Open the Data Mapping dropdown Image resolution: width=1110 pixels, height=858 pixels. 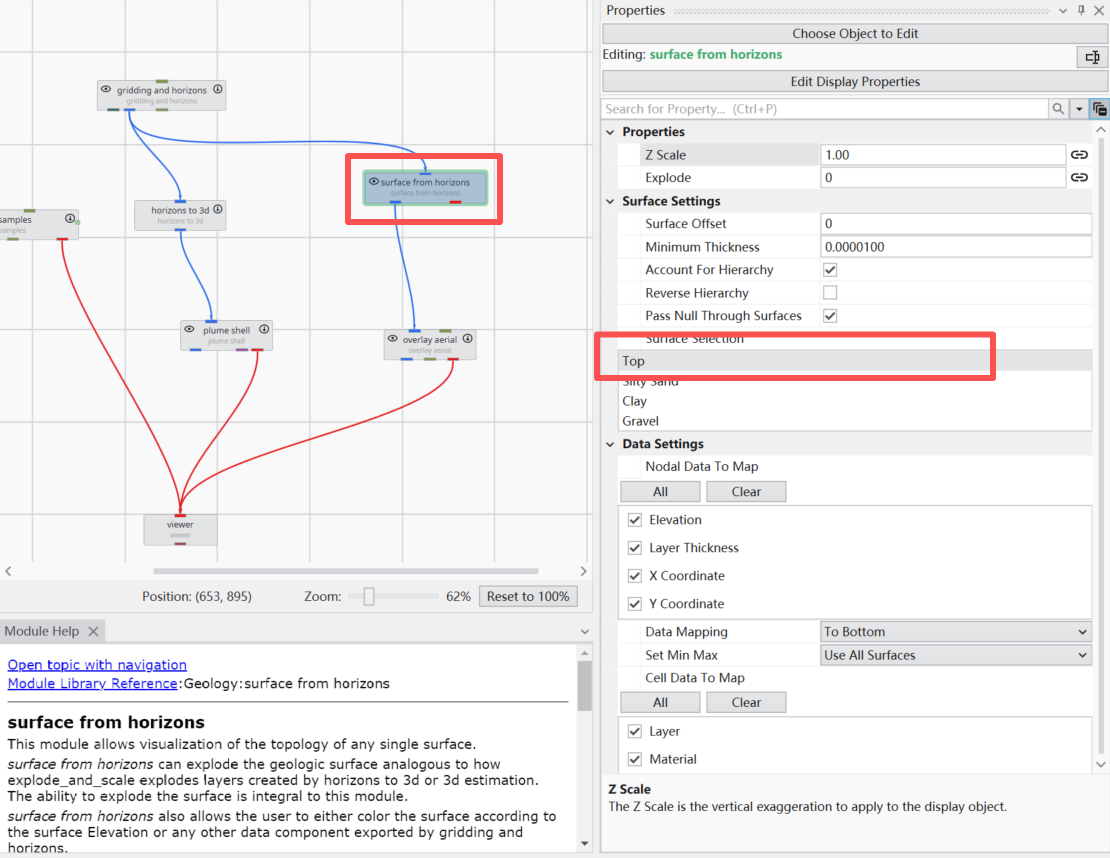coord(954,632)
